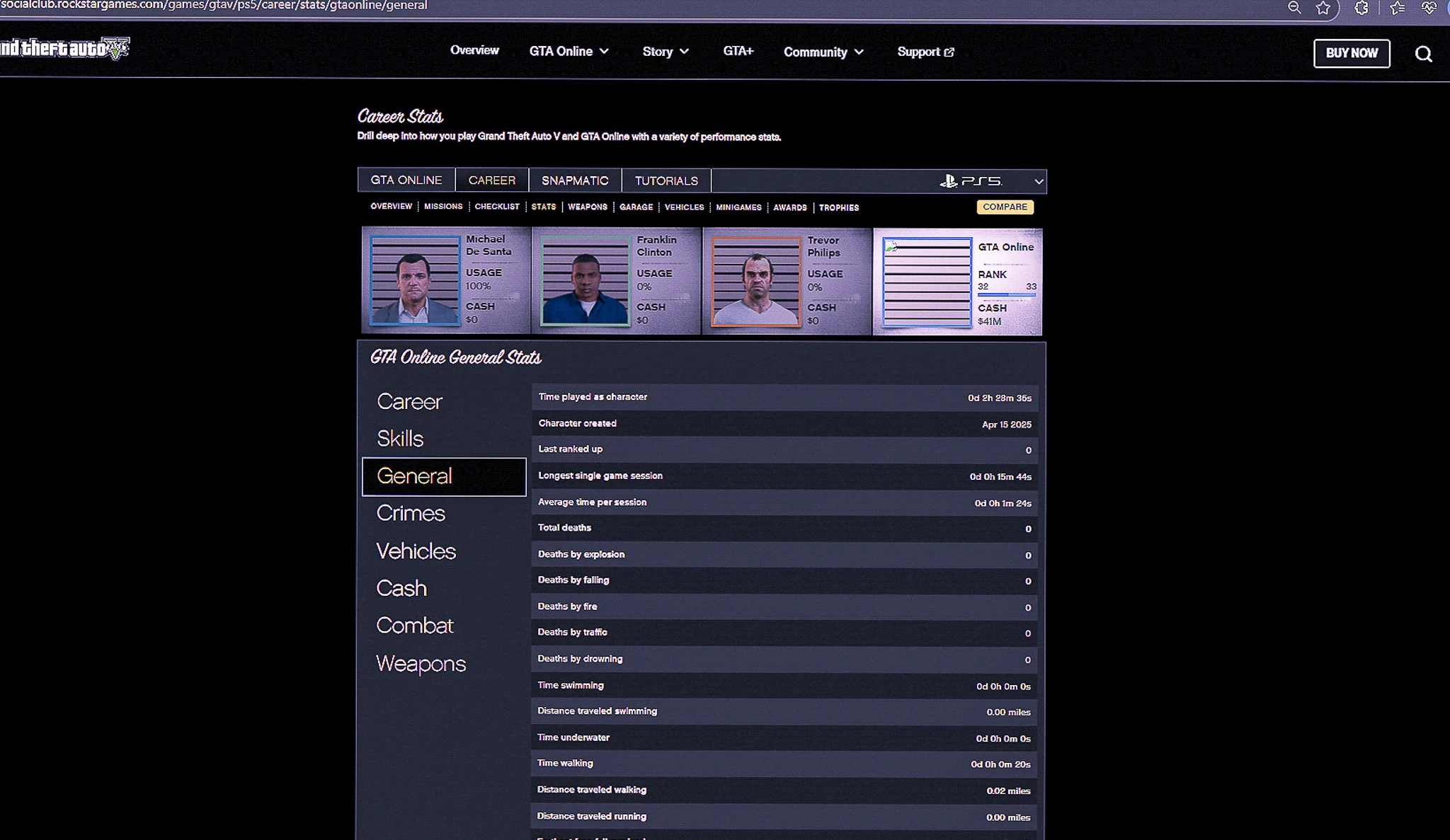
Task: Open the browser extensions puzzle icon
Action: click(x=1361, y=8)
